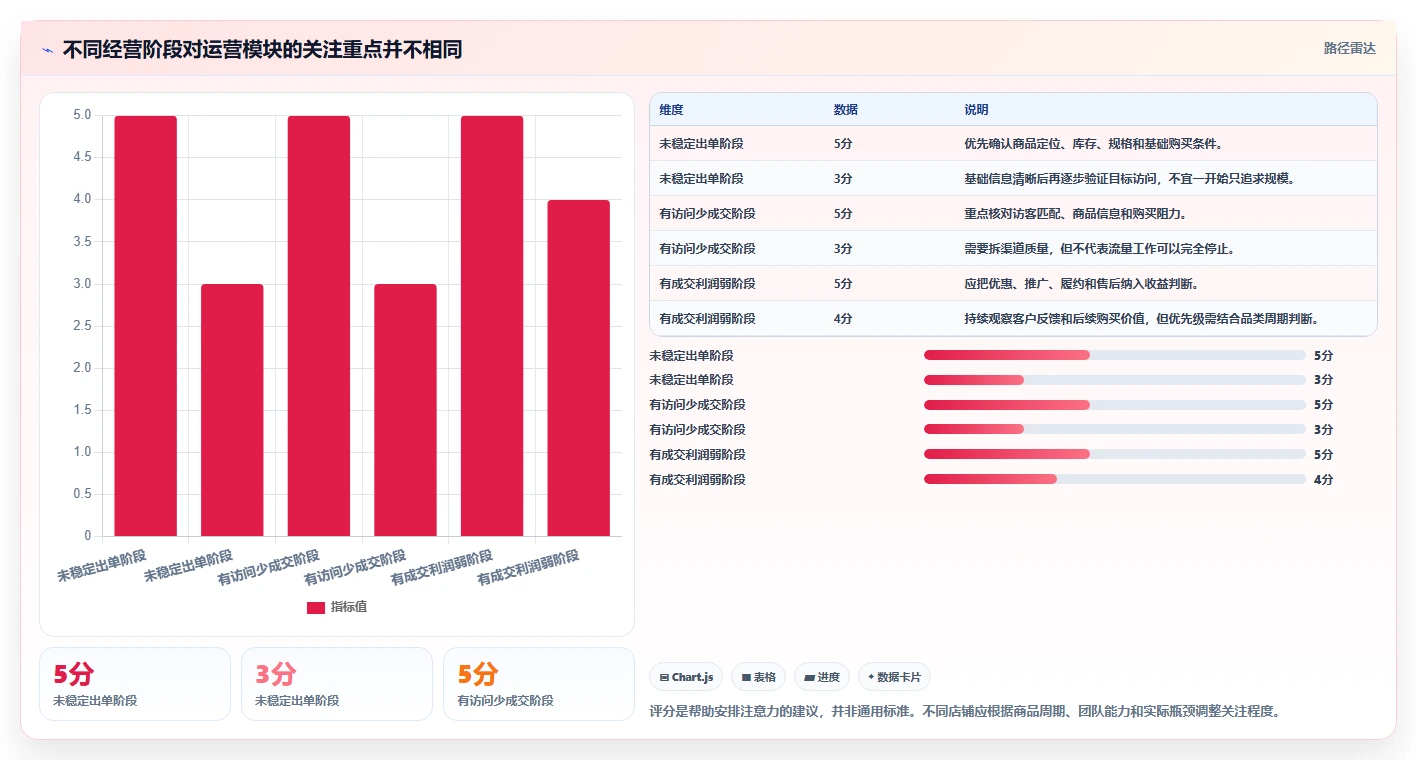
Task: Click 未稳定出单阶段 progress bar showing 5分
Action: (1115, 355)
